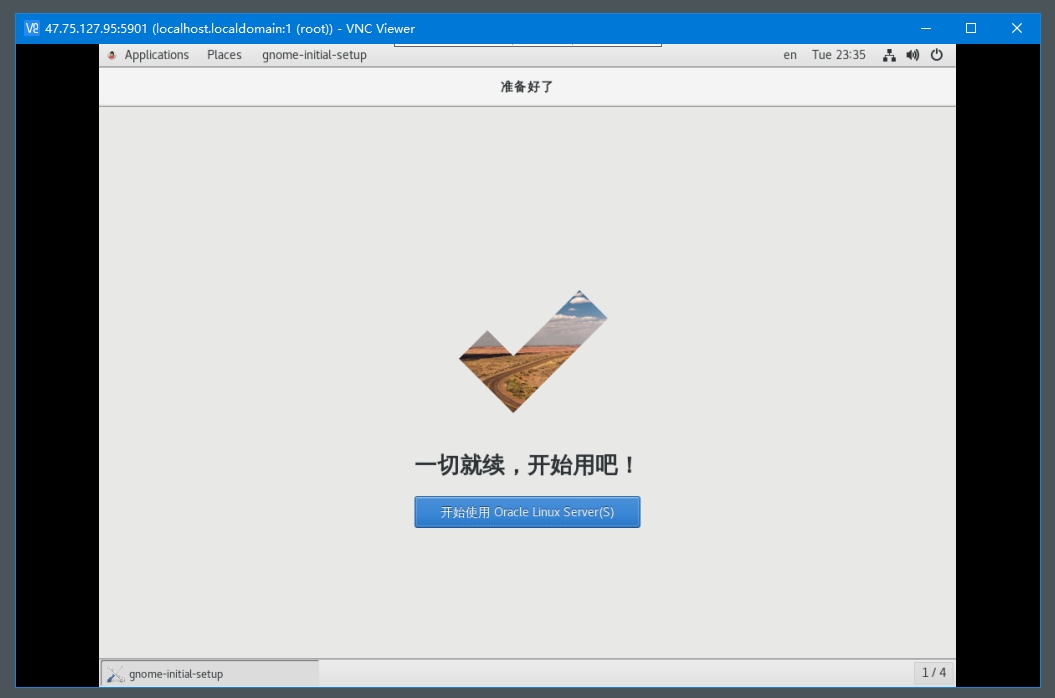Click 开始使用 Oracle Linux Server button

(527, 512)
